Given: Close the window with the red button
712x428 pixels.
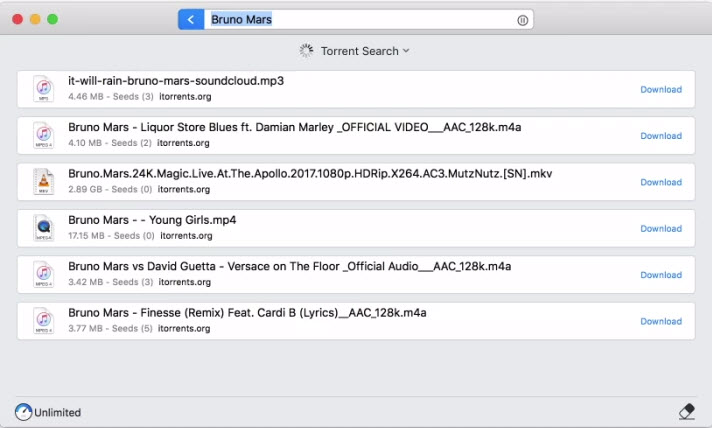Looking at the screenshot, I should [x=18, y=19].
